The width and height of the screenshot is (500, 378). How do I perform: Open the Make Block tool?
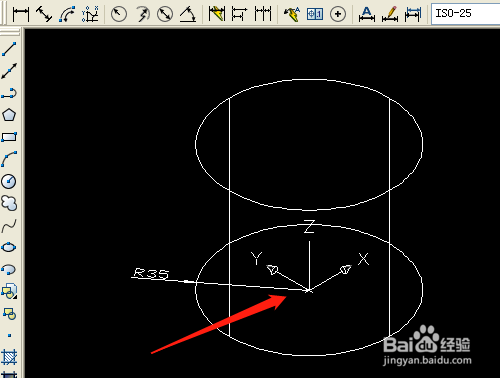click(x=9, y=313)
